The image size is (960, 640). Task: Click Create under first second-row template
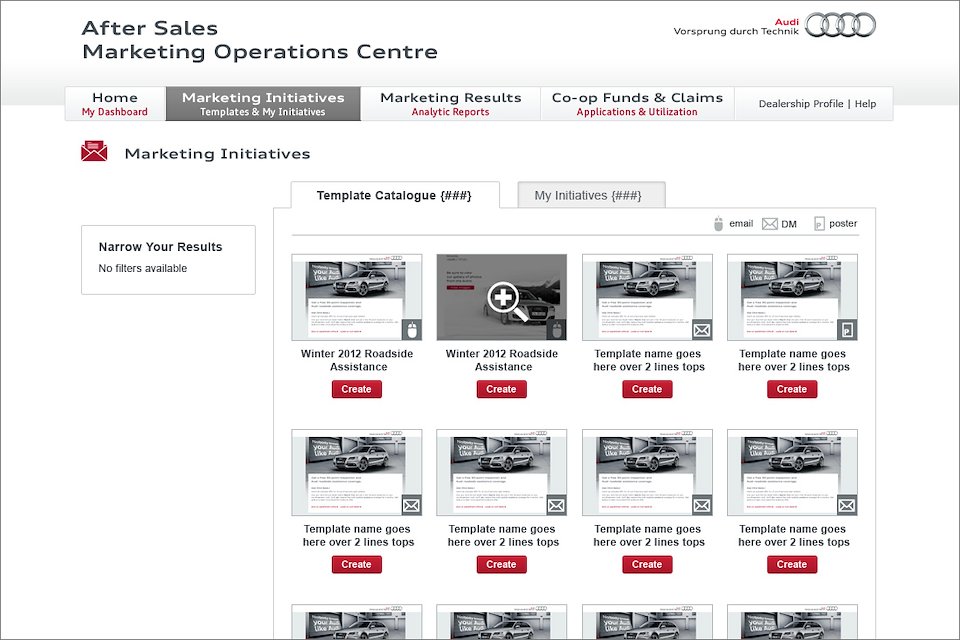[x=357, y=564]
